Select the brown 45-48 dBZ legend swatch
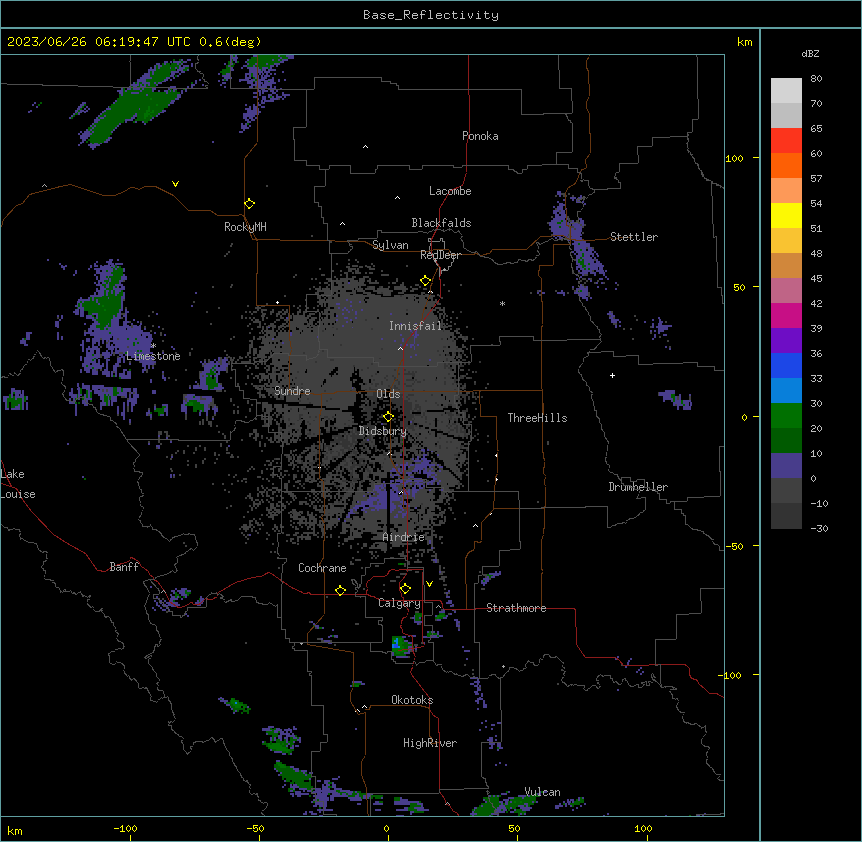Screen dimensions: 862x842 pos(786,265)
